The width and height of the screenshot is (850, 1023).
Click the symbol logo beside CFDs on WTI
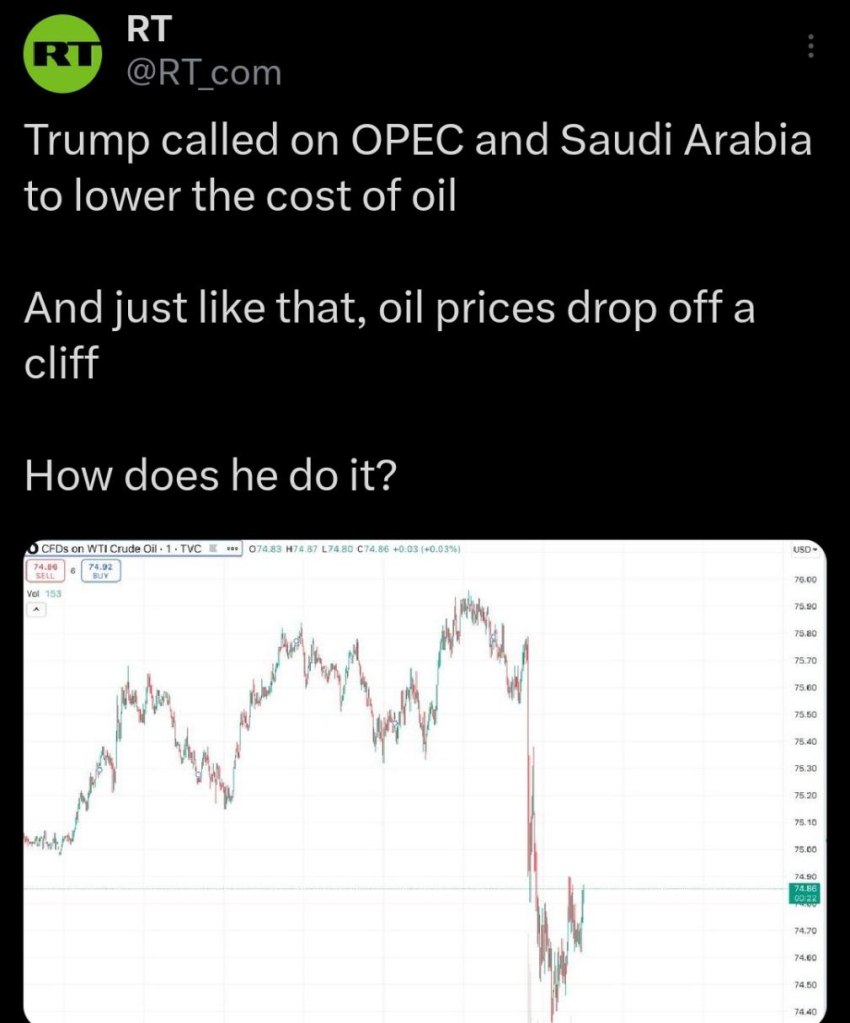tap(32, 549)
